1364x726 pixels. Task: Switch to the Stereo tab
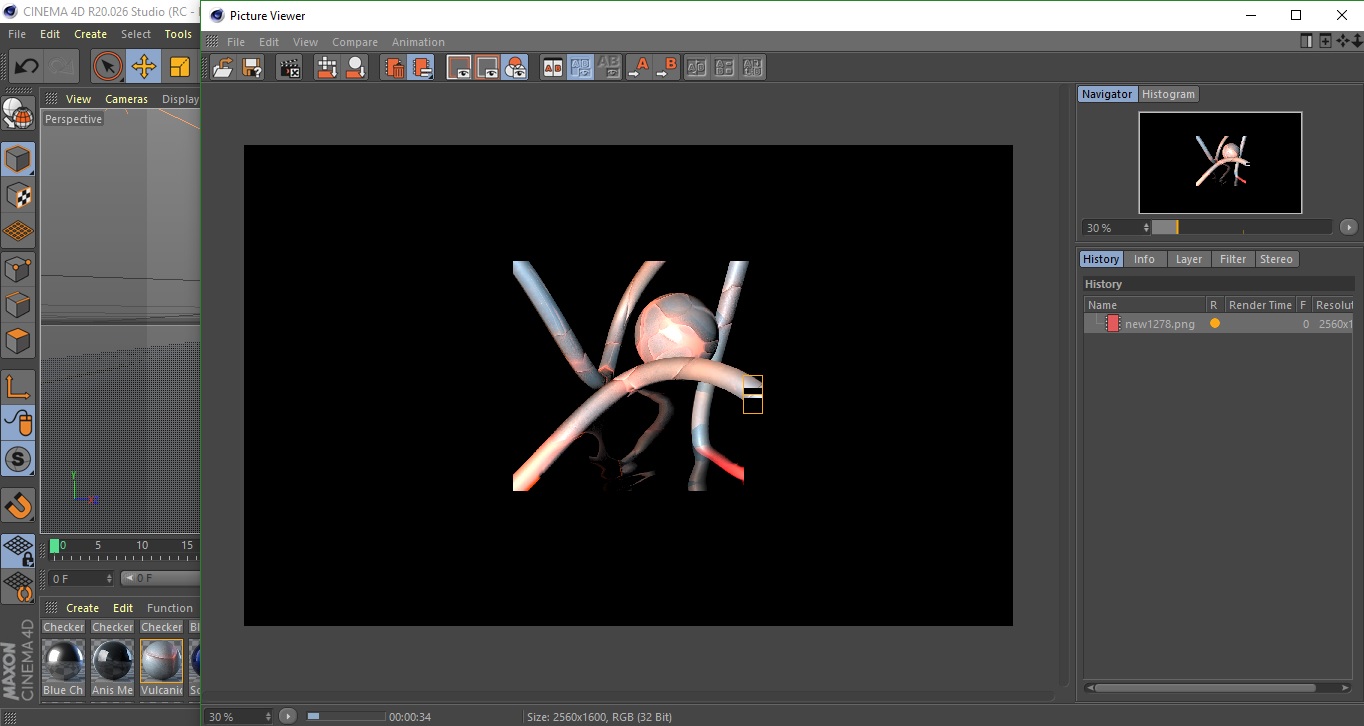1276,259
